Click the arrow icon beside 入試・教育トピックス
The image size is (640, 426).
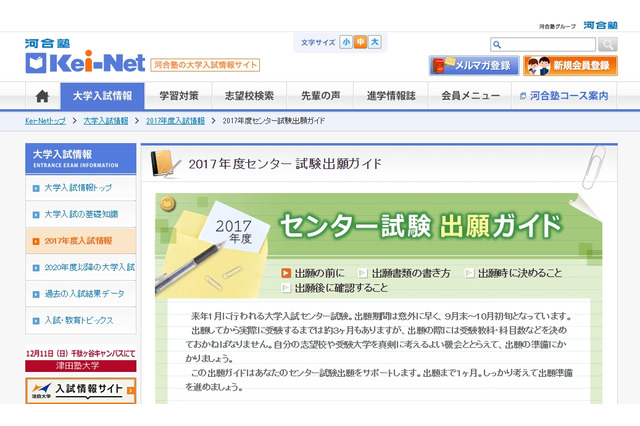coord(36,321)
